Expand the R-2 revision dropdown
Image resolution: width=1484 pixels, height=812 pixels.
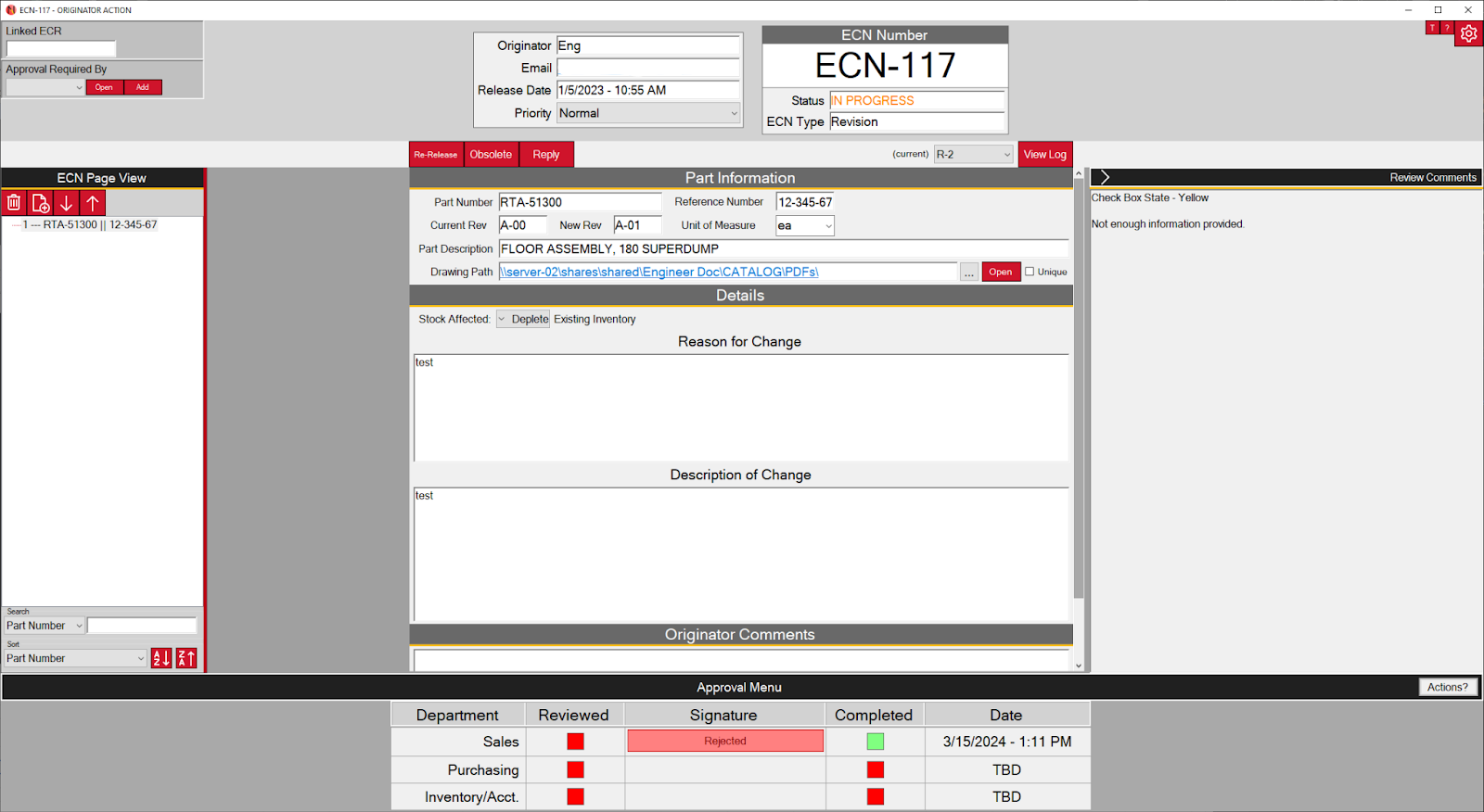(973, 155)
